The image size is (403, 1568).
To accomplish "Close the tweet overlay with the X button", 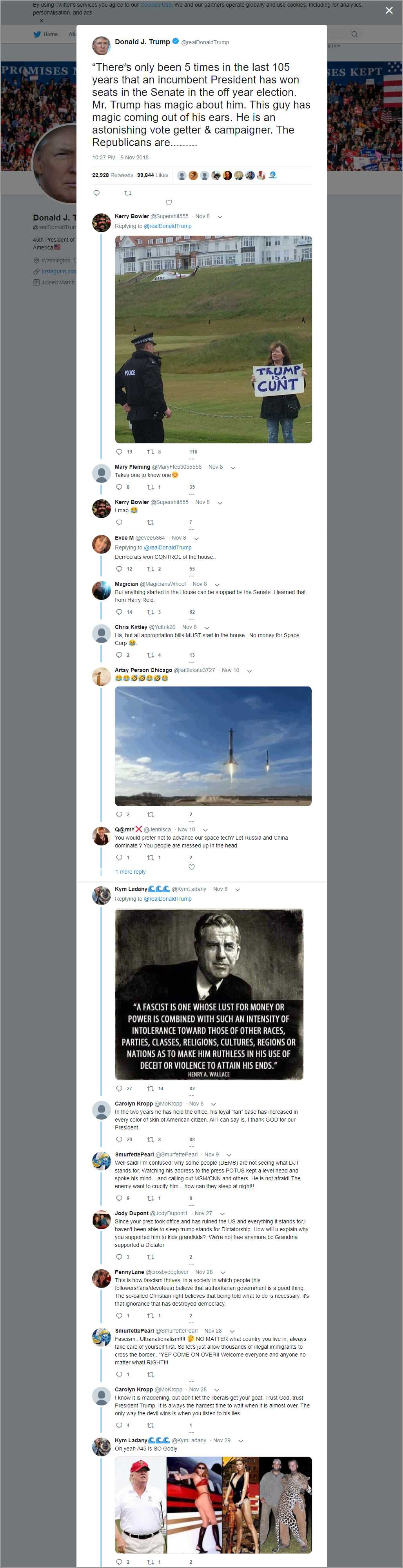I will click(389, 10).
